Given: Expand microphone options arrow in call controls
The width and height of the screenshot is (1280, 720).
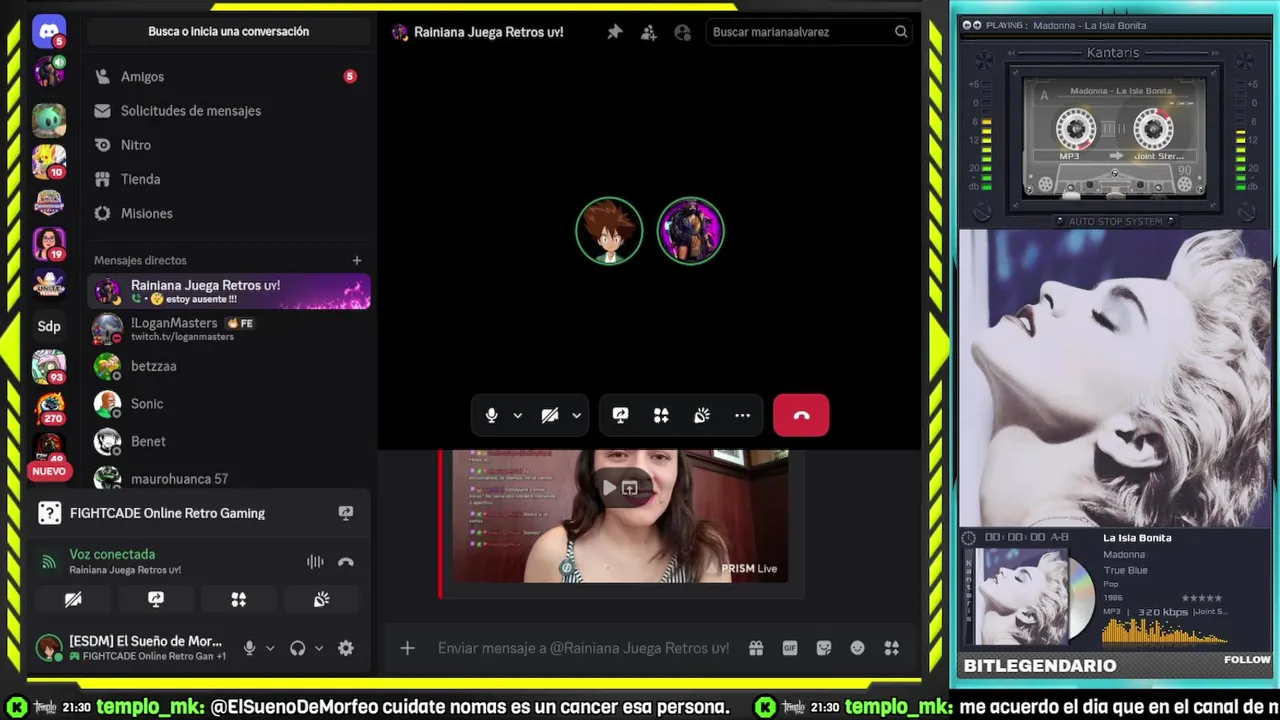Looking at the screenshot, I should tap(517, 415).
